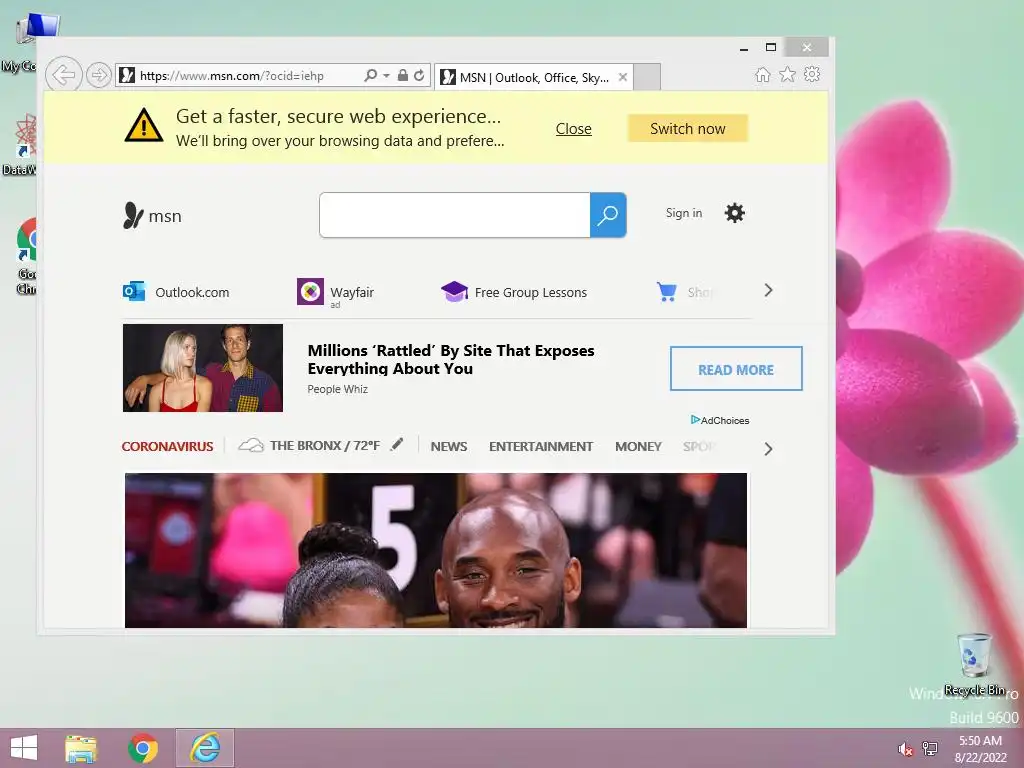
Task: Open Free Group Lessons shortcut
Action: tap(514, 292)
